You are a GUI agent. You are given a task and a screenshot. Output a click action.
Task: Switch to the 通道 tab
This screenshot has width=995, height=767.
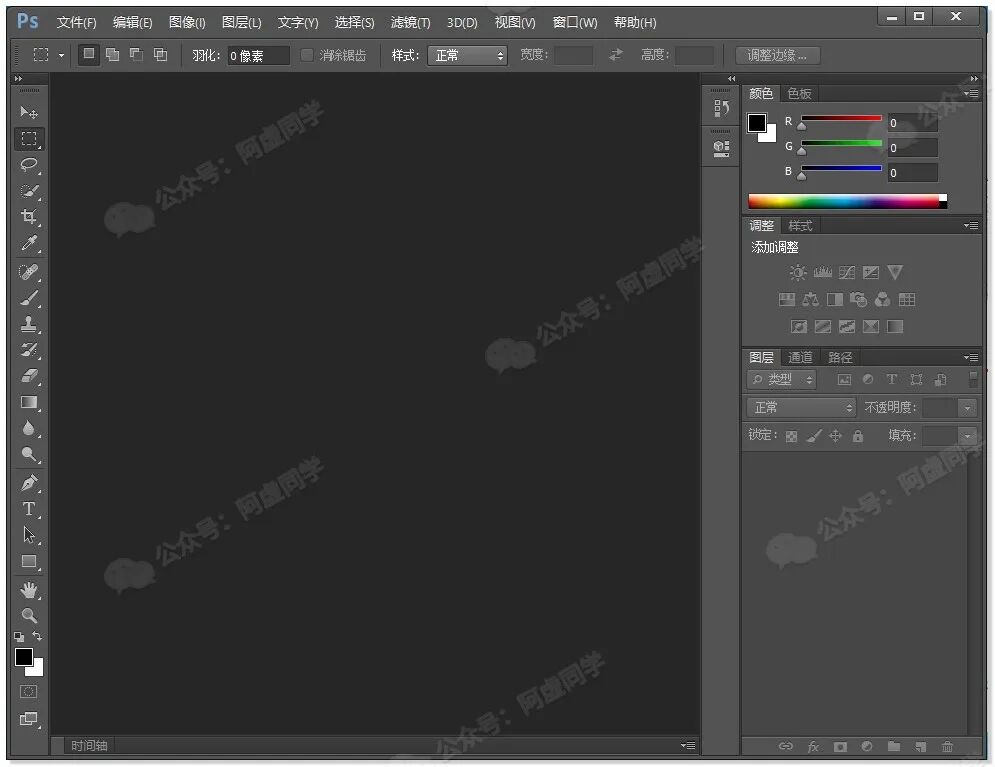coord(800,357)
